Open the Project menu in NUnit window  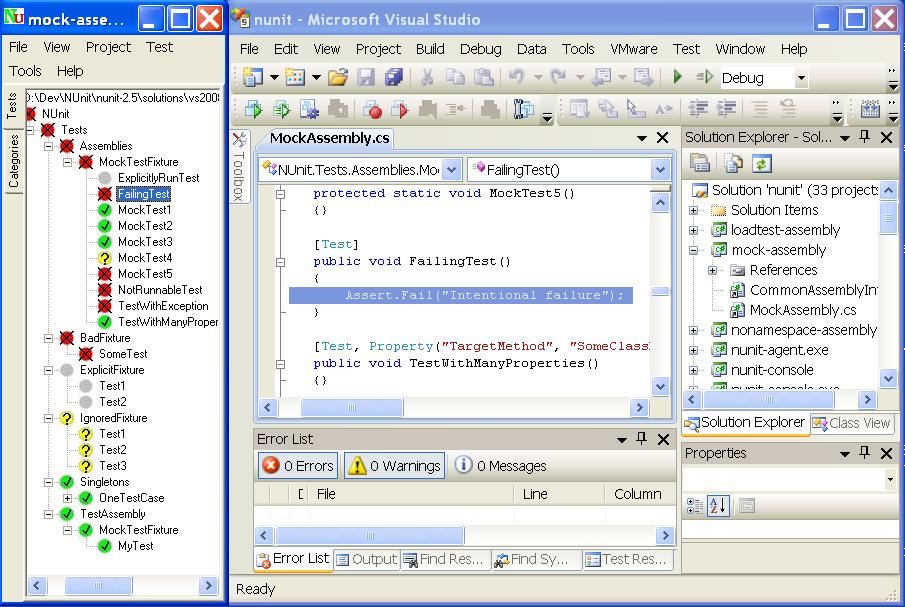[x=108, y=47]
